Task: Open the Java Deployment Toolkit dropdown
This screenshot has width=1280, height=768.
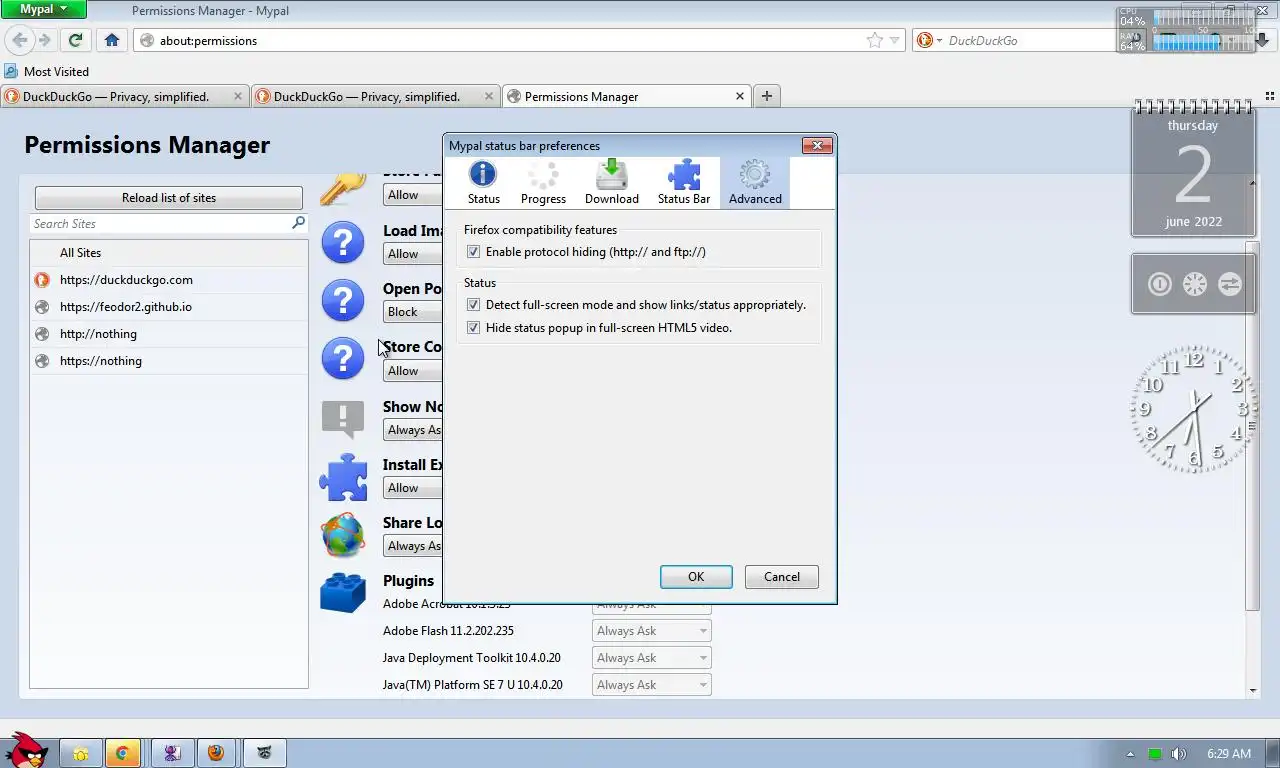Action: pos(651,658)
